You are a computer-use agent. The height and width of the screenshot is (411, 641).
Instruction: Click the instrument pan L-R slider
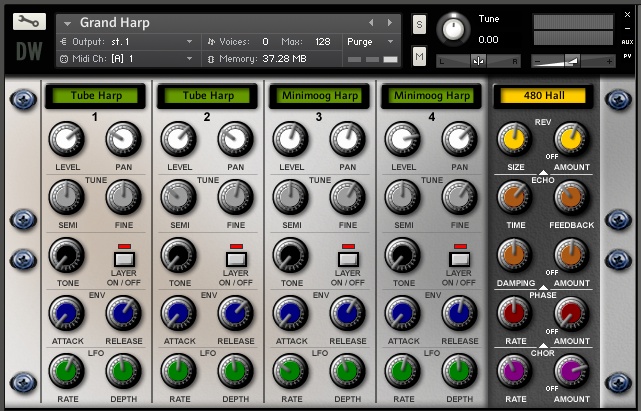(x=478, y=60)
